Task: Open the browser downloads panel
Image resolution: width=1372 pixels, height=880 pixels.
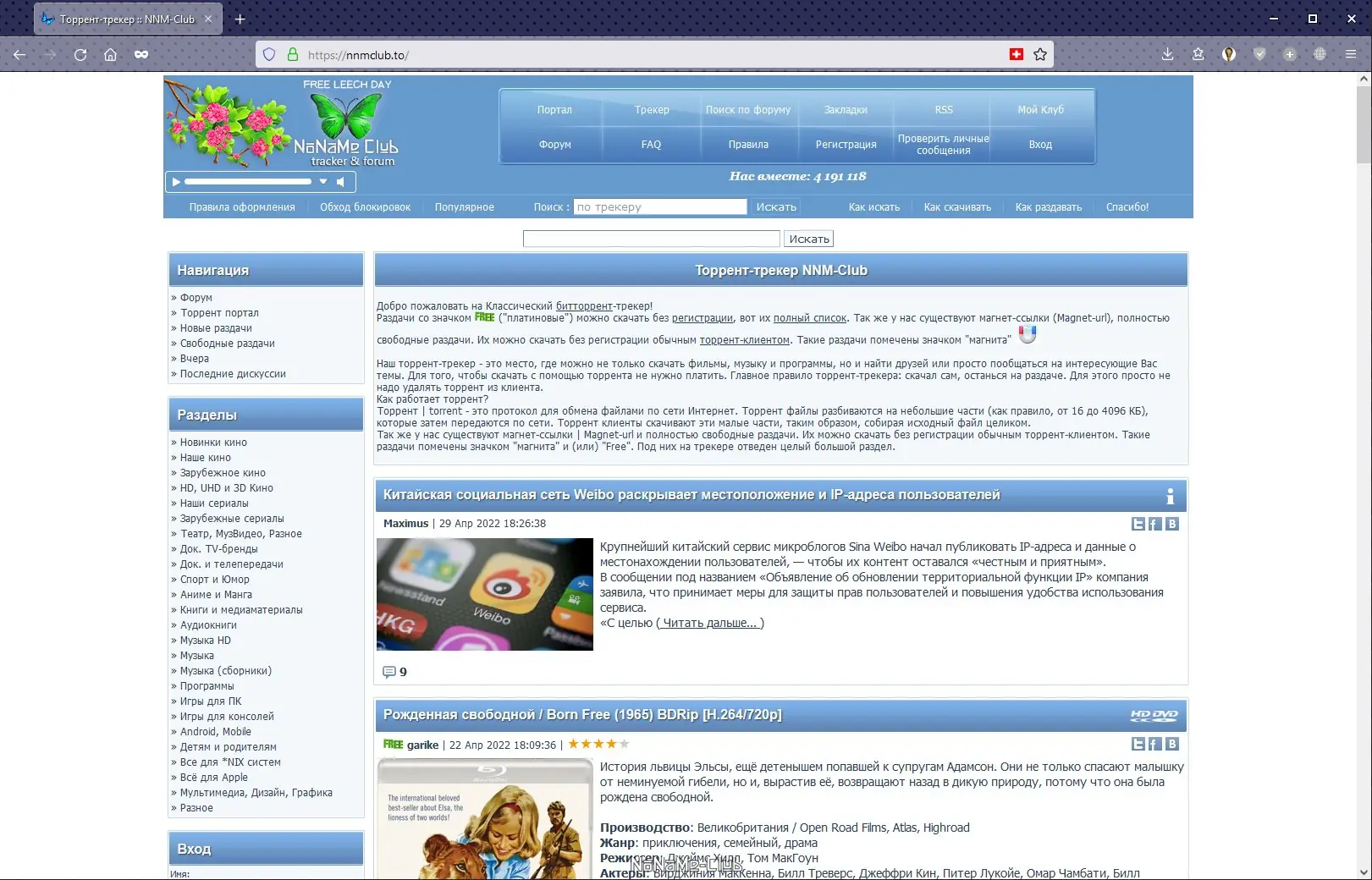Action: pyautogui.click(x=1167, y=55)
